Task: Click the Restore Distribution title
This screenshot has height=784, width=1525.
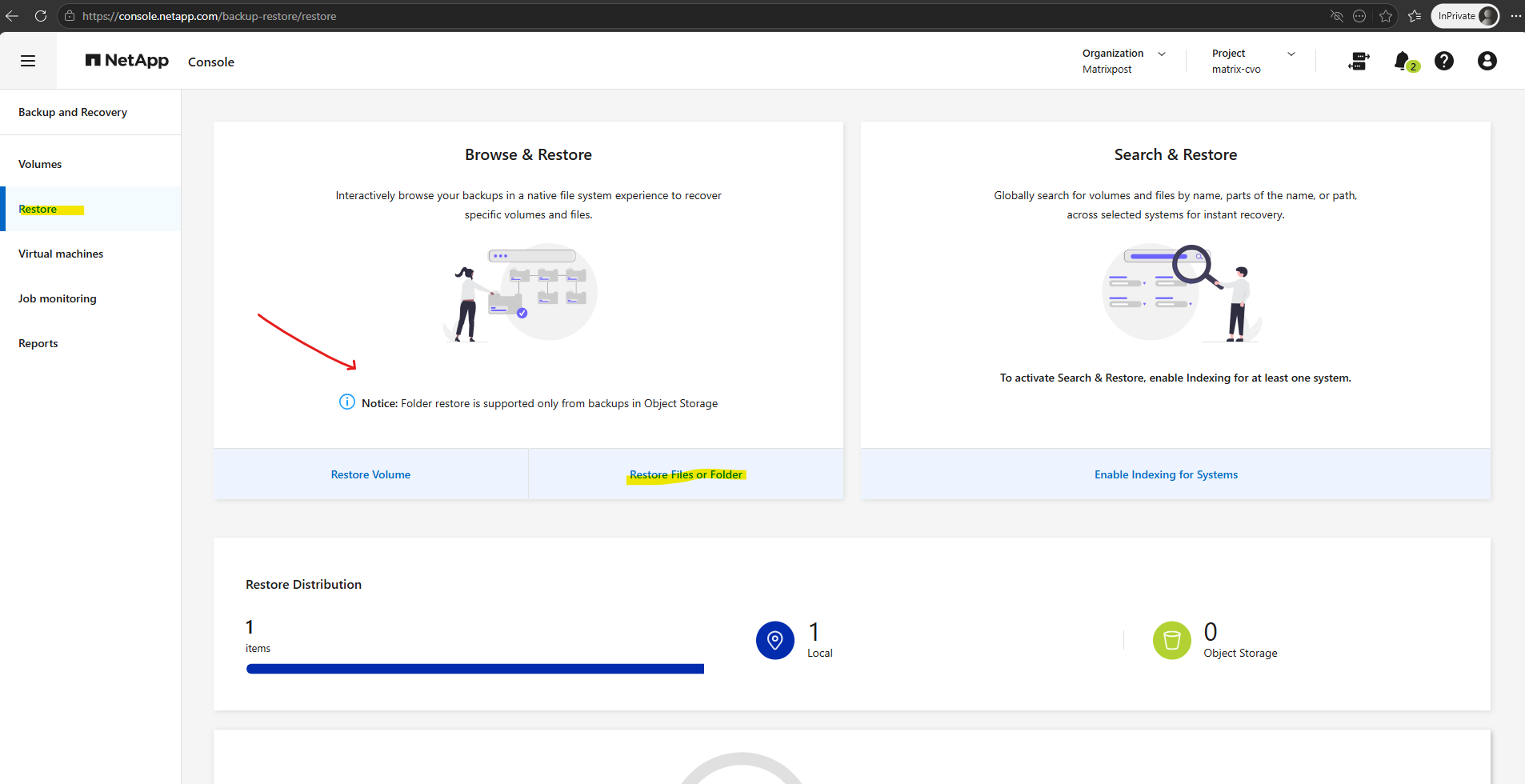Action: [x=304, y=585]
